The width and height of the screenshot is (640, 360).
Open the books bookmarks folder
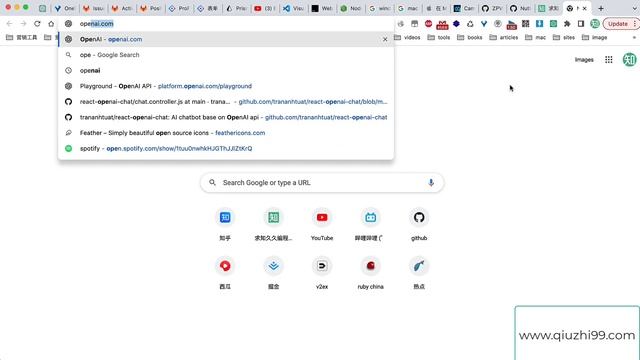(x=469, y=38)
